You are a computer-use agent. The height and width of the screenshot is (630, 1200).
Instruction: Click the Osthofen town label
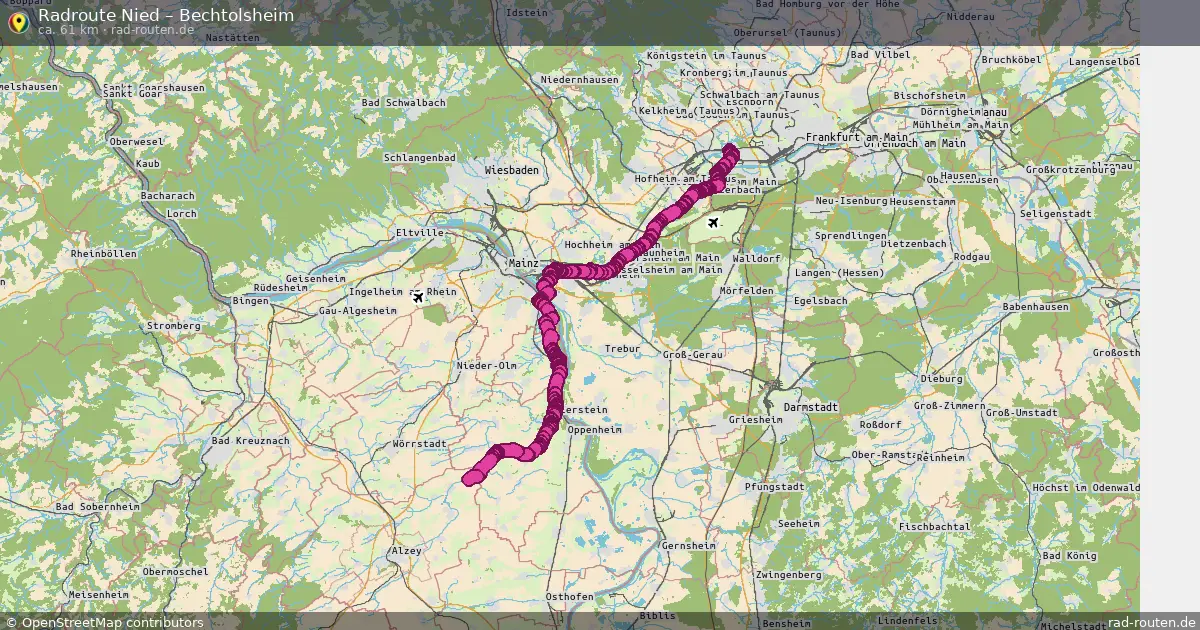[570, 596]
